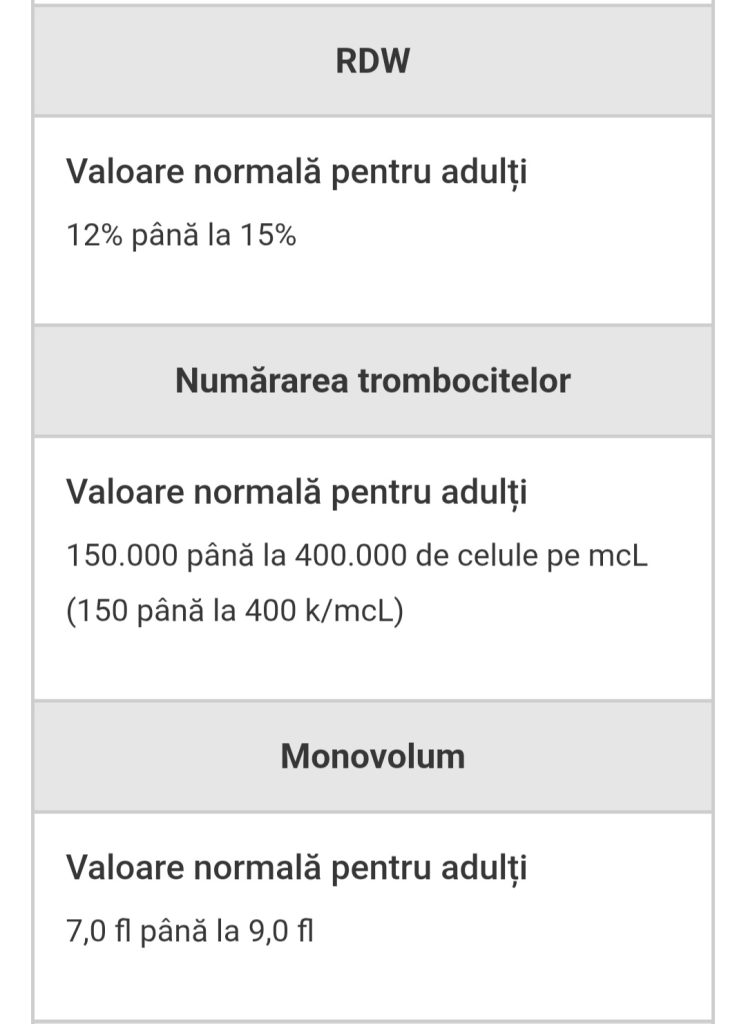The image size is (746, 1024).
Task: Tap the Monovolum section header
Action: click(x=372, y=756)
